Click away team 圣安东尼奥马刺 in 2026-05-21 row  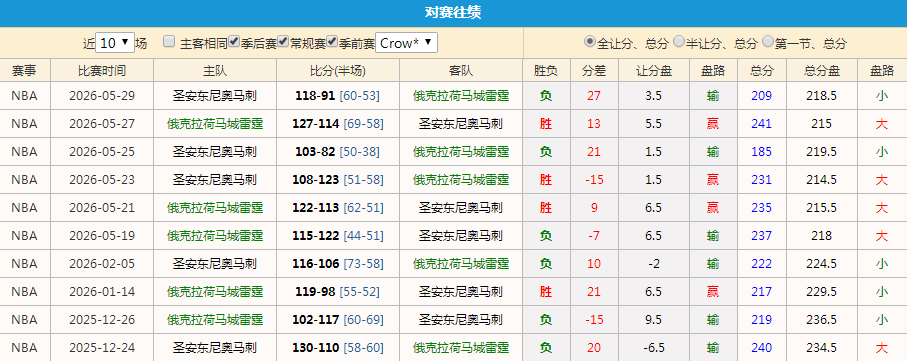461,208
